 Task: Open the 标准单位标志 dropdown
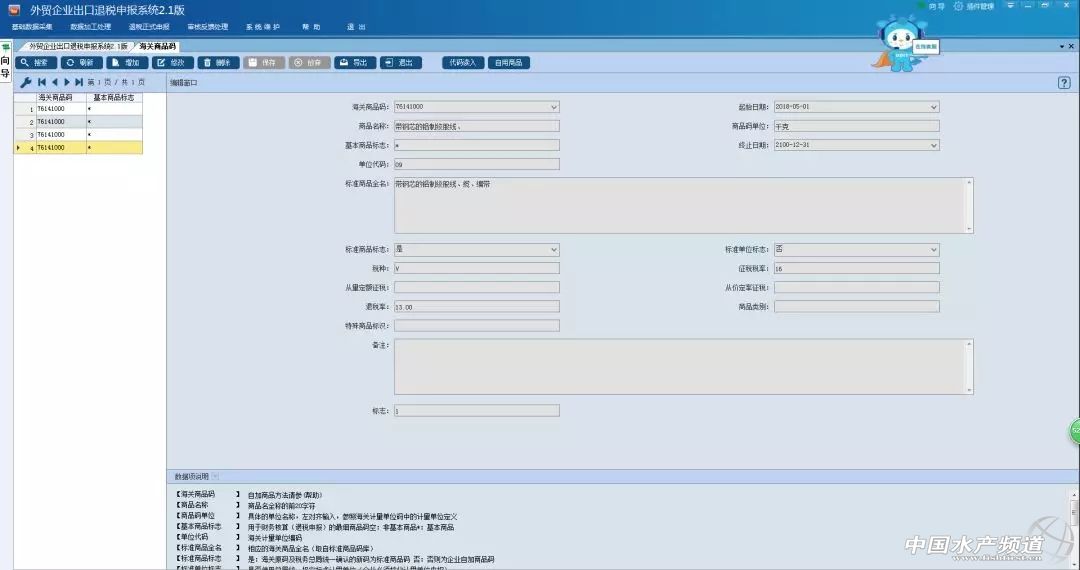click(x=934, y=250)
